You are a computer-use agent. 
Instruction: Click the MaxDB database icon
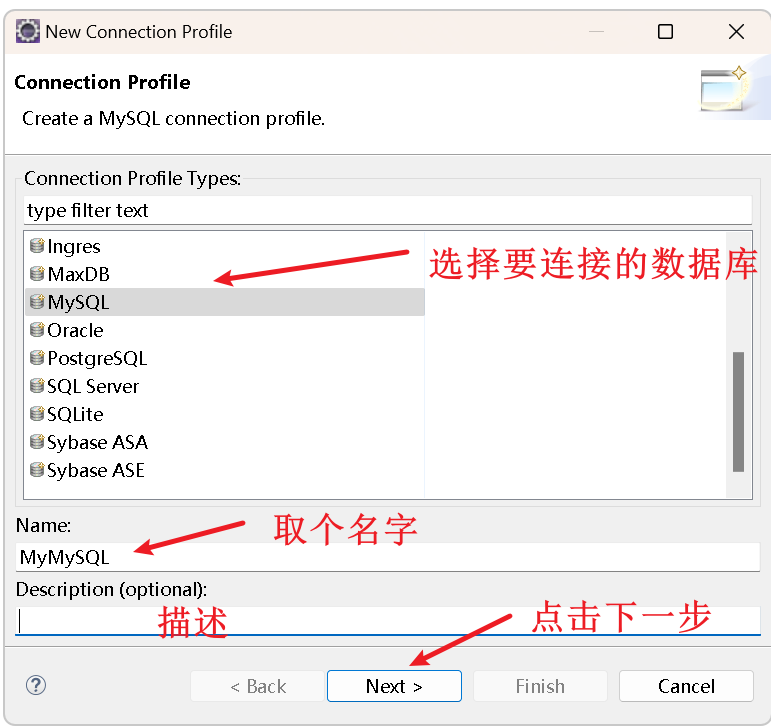[37, 273]
